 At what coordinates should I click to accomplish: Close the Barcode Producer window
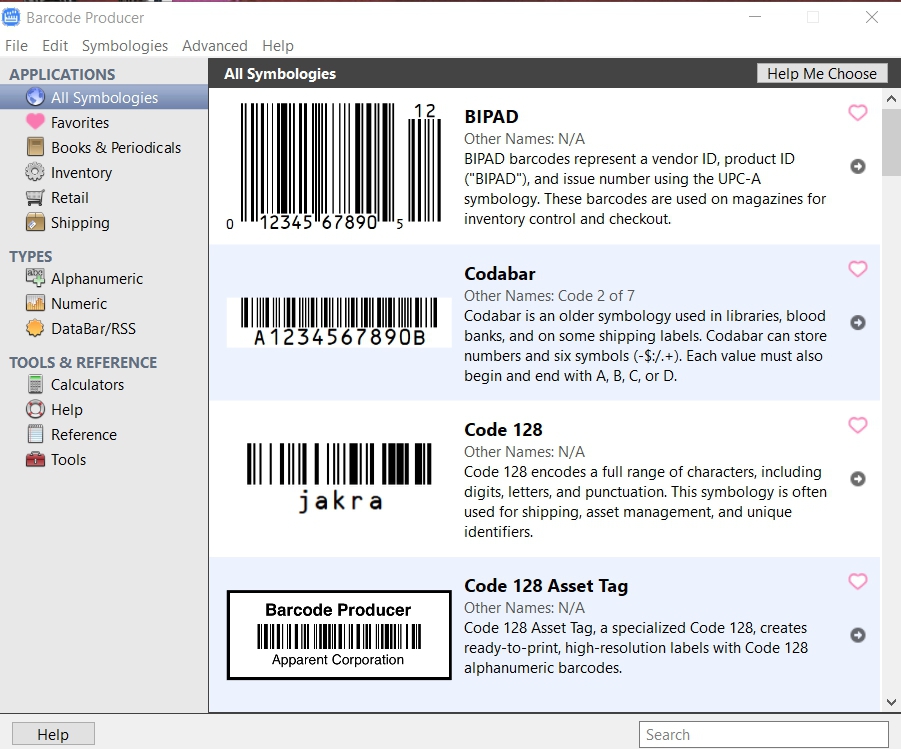[x=872, y=17]
